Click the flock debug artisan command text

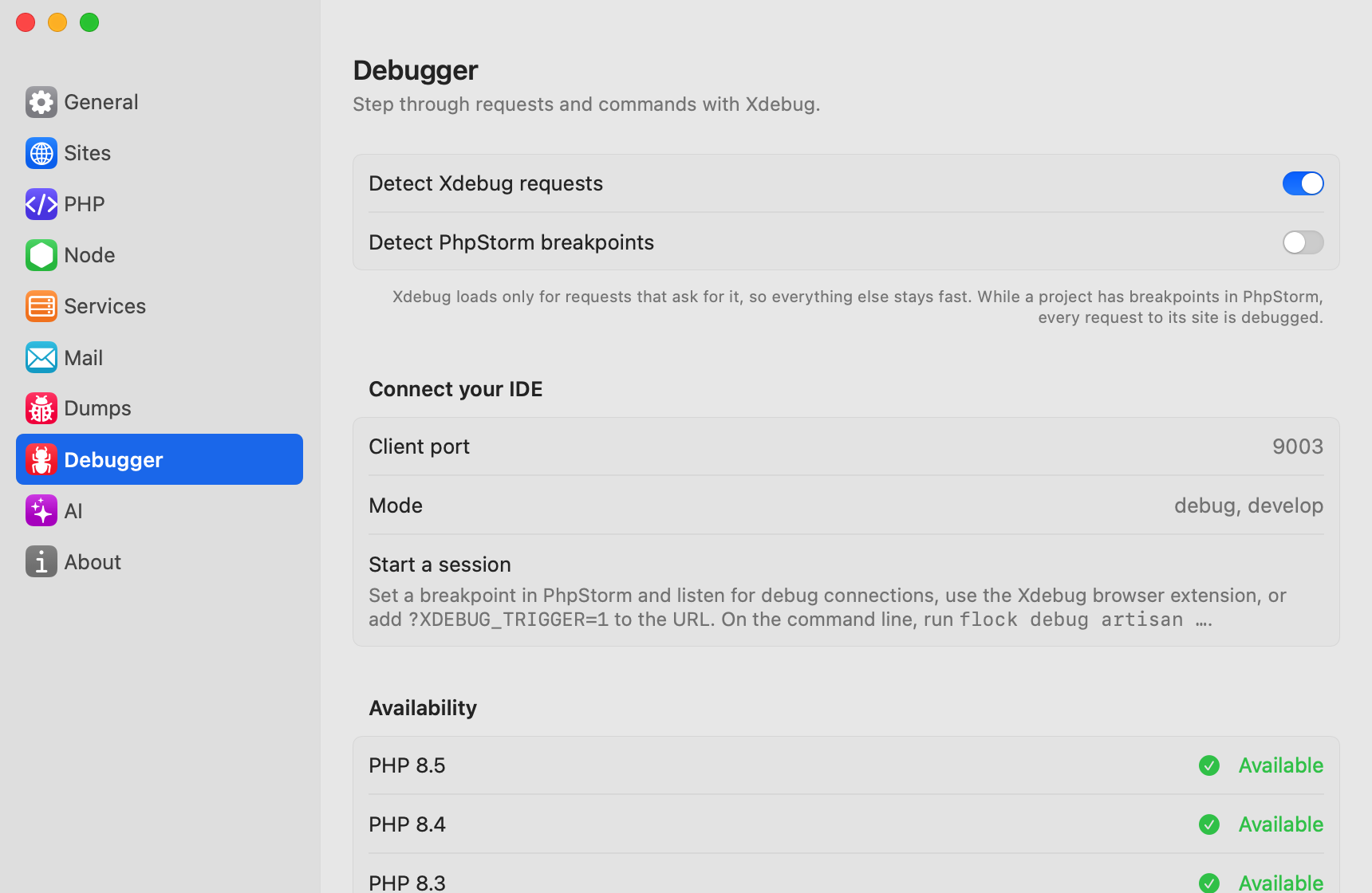pos(1086,620)
